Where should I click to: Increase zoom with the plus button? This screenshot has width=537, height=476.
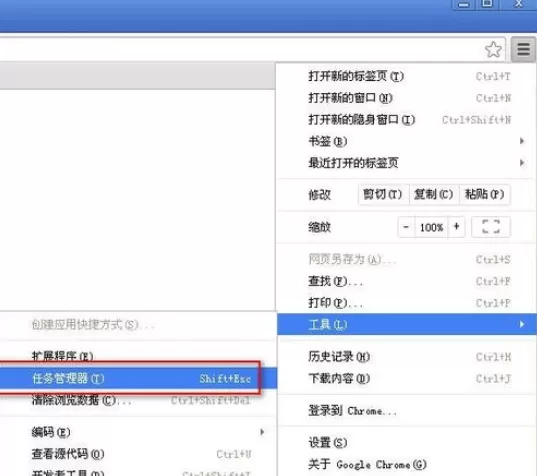[x=456, y=227]
